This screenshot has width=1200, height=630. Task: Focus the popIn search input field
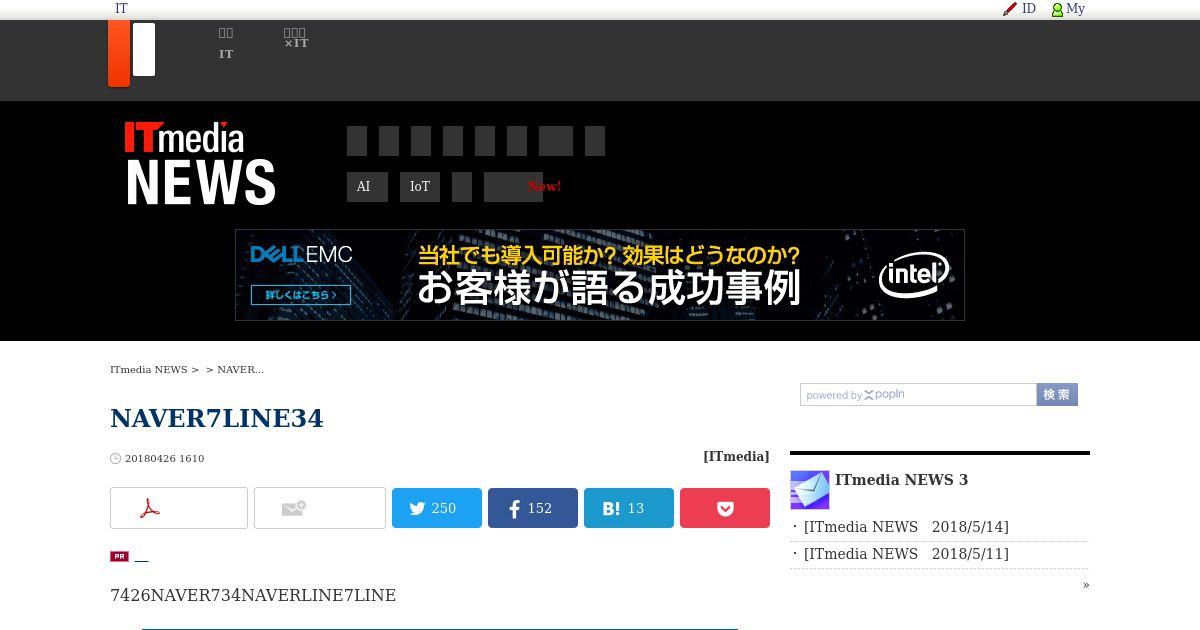[918, 395]
